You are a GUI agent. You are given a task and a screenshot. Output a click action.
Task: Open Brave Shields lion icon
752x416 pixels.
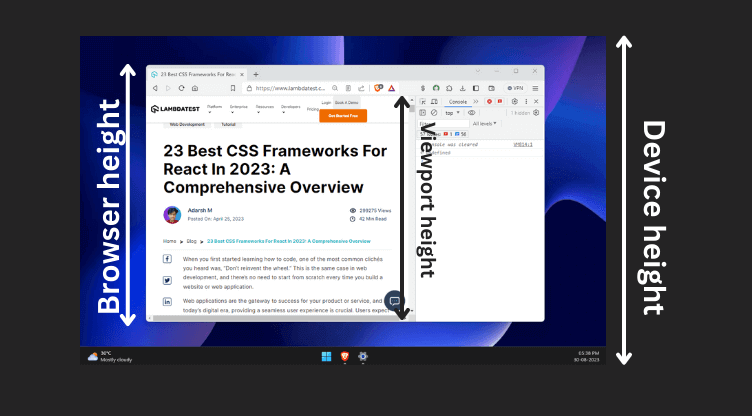(x=378, y=88)
